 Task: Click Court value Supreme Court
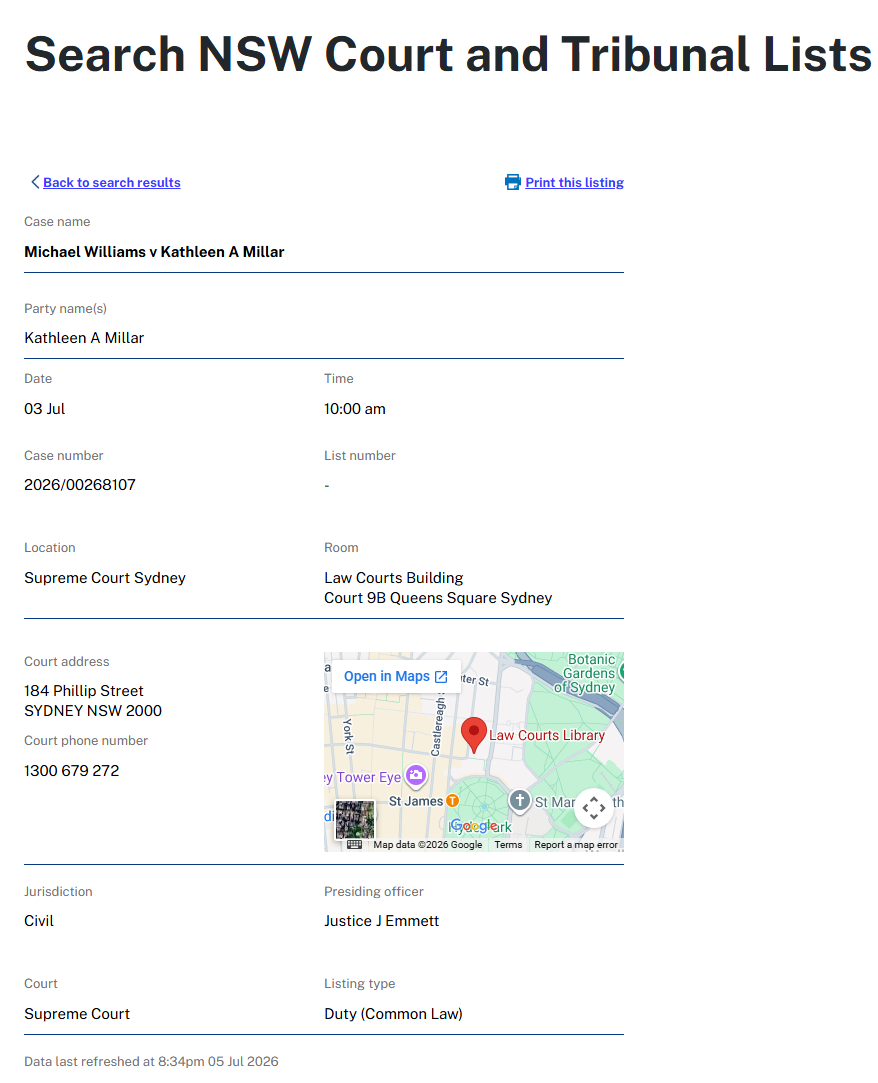tap(77, 1014)
